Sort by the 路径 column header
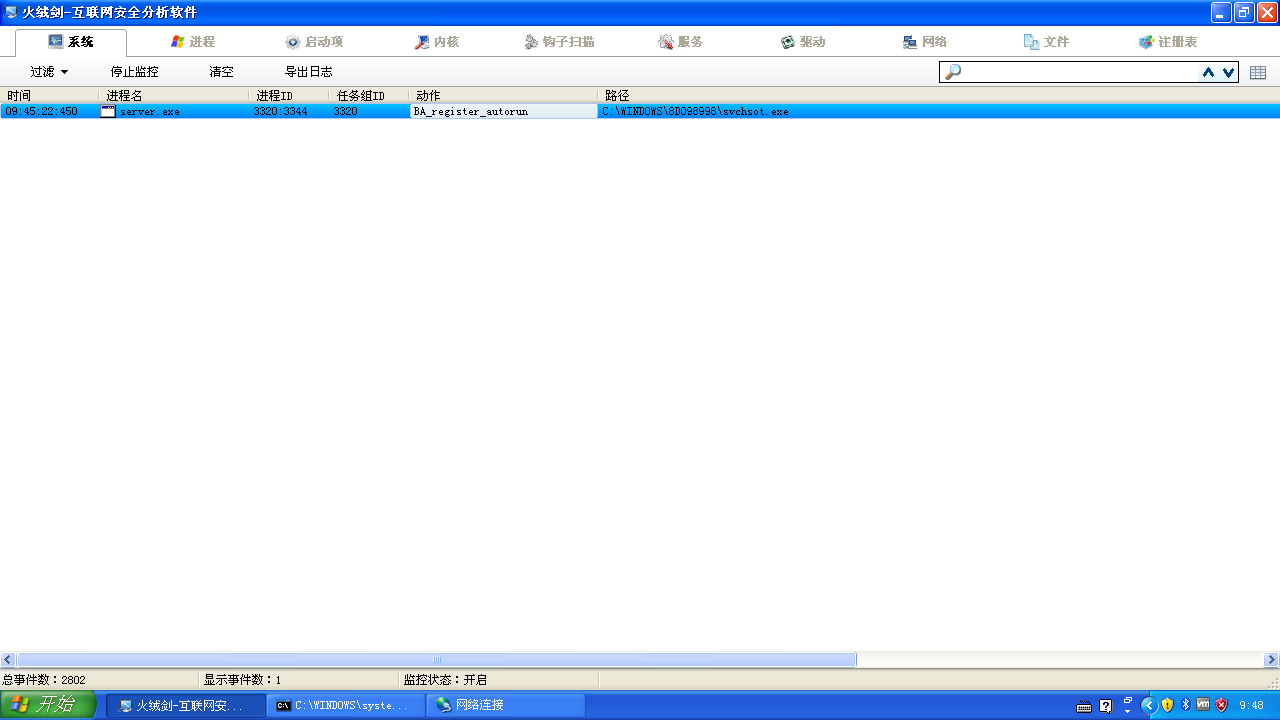Image resolution: width=1280 pixels, height=720 pixels. click(x=939, y=95)
